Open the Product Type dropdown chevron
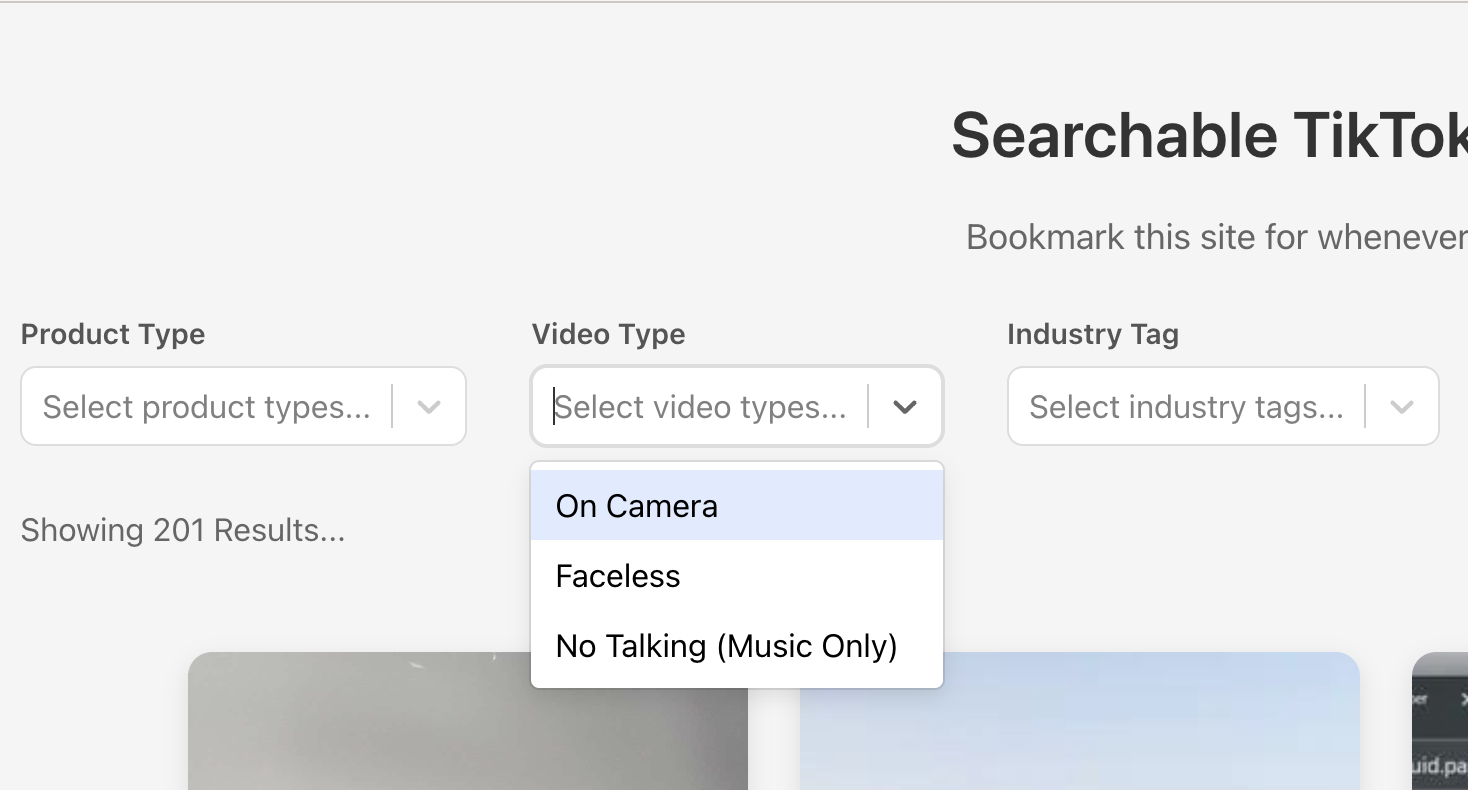This screenshot has height=790, width=1468. [x=429, y=407]
